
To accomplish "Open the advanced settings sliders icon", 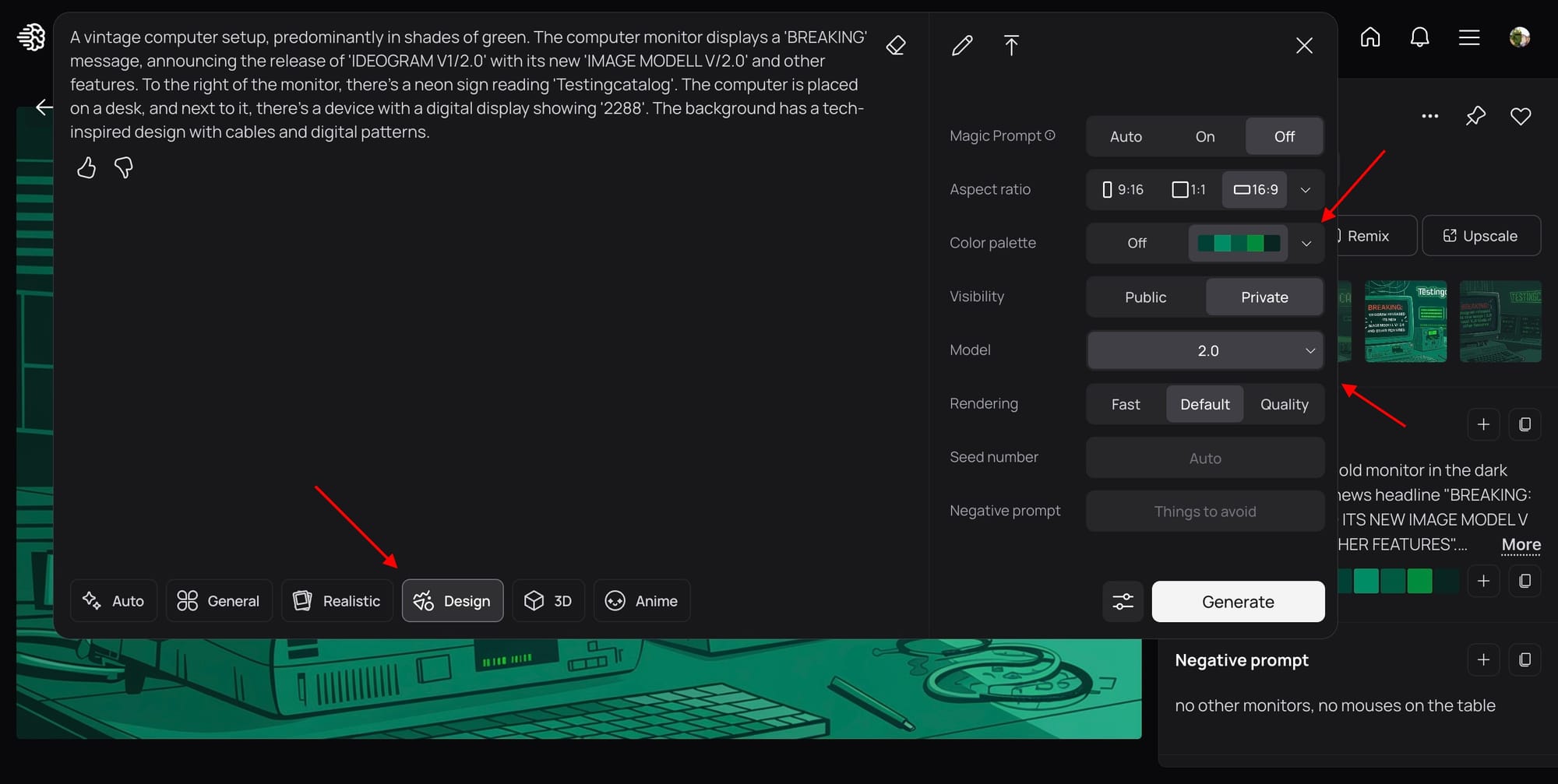I will tap(1123, 601).
